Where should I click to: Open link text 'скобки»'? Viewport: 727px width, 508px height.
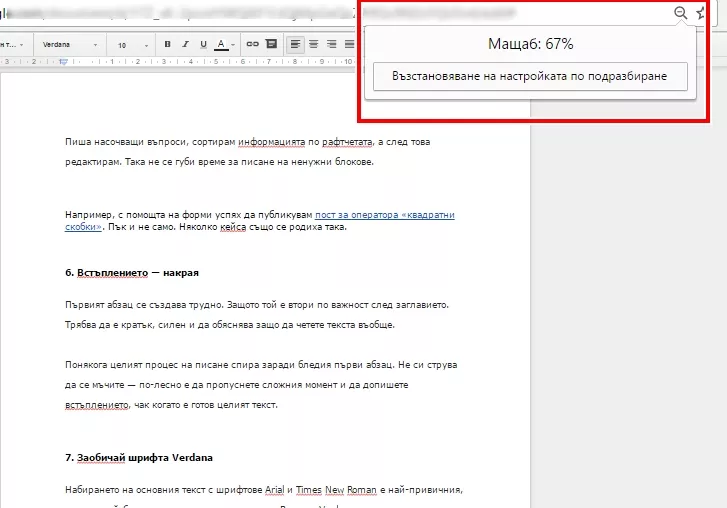tap(83, 227)
